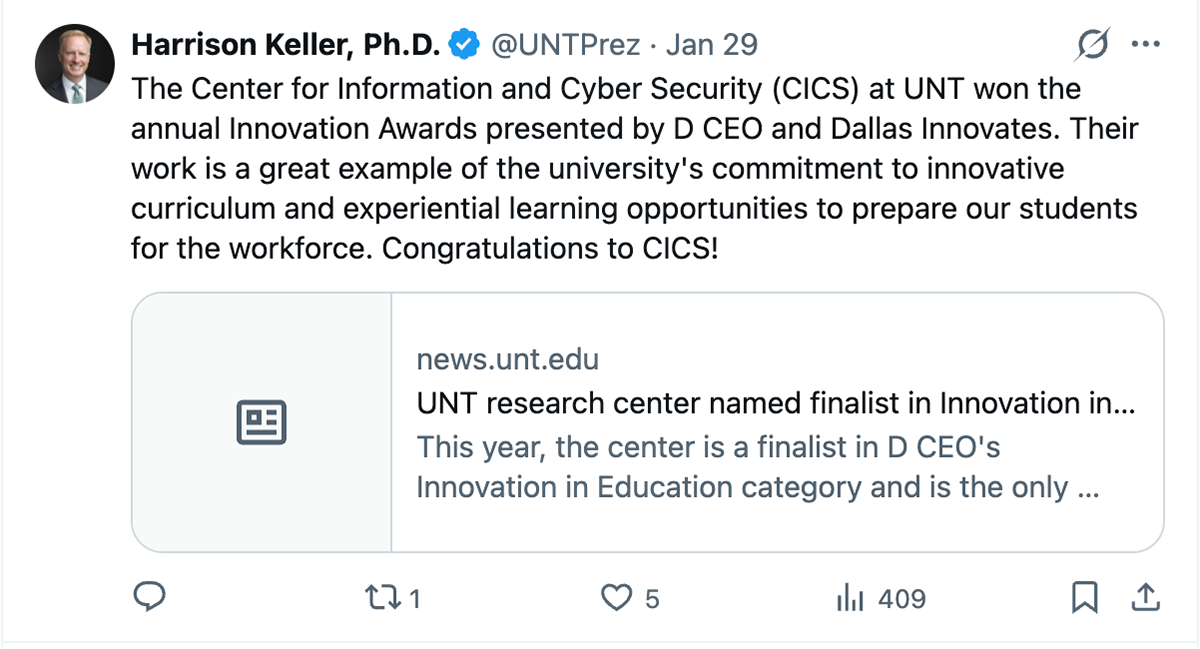The height and width of the screenshot is (649, 1200).
Task: Click the Jan 29 timestamp
Action: click(x=711, y=45)
